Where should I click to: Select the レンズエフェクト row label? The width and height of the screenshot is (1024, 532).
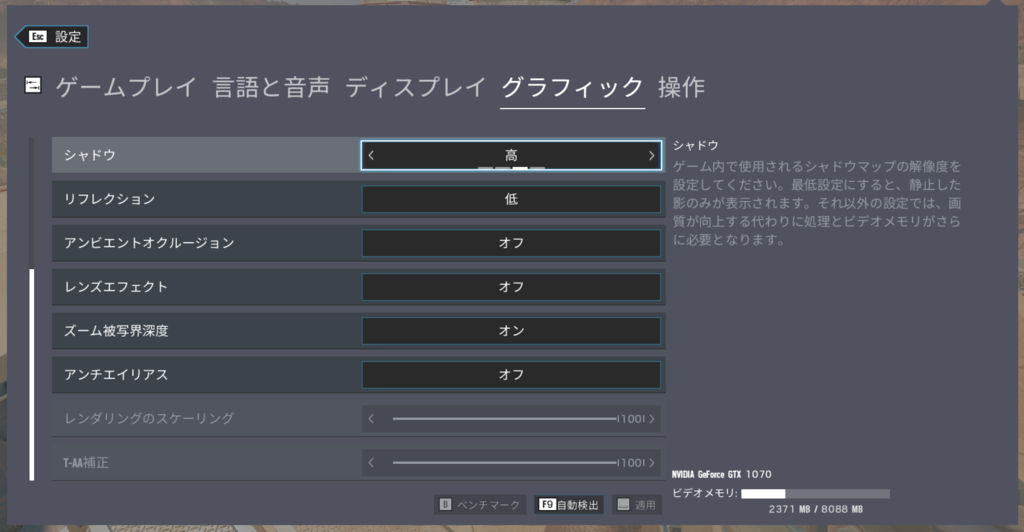(116, 287)
